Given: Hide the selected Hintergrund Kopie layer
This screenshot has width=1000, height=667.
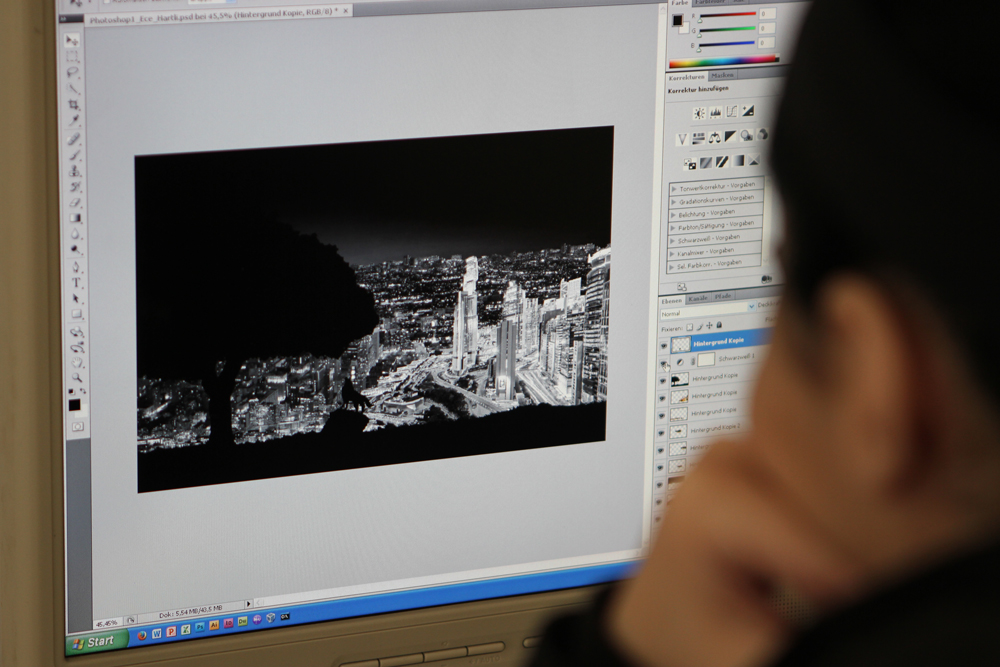Looking at the screenshot, I should pyautogui.click(x=663, y=345).
